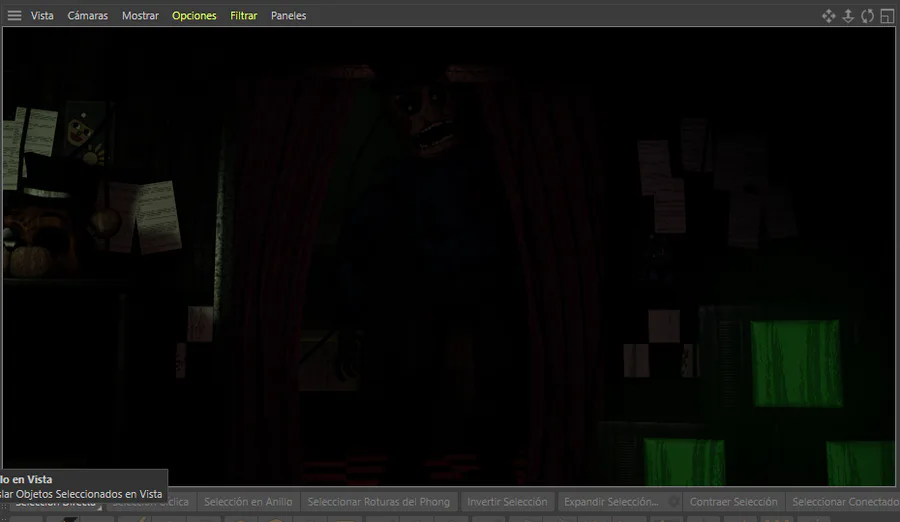Open the Vista menu
Viewport: 900px width, 522px height.
click(42, 16)
